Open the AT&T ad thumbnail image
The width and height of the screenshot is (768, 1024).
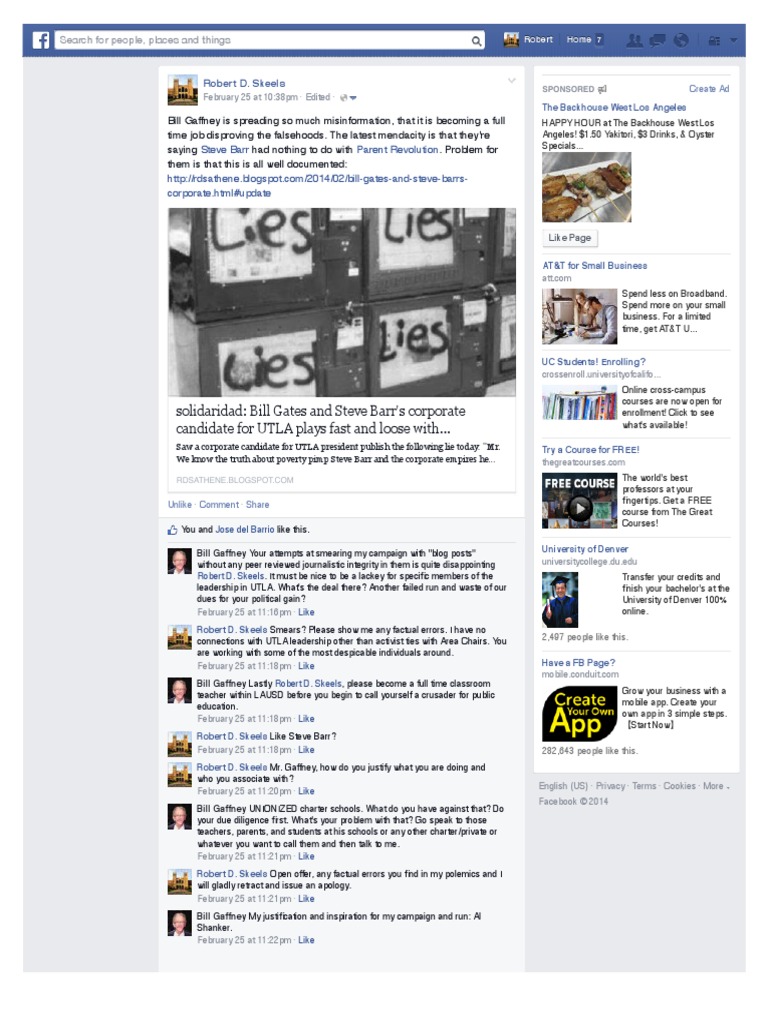[x=579, y=316]
